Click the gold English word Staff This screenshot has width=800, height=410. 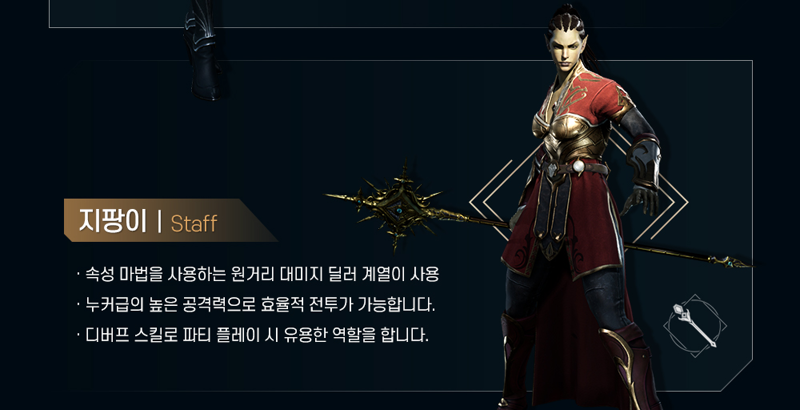point(194,223)
